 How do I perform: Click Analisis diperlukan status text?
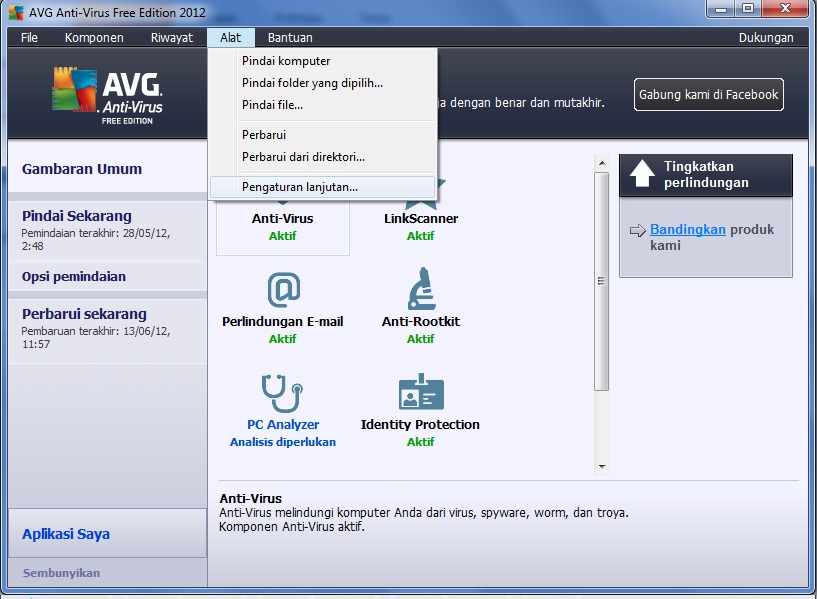point(283,442)
